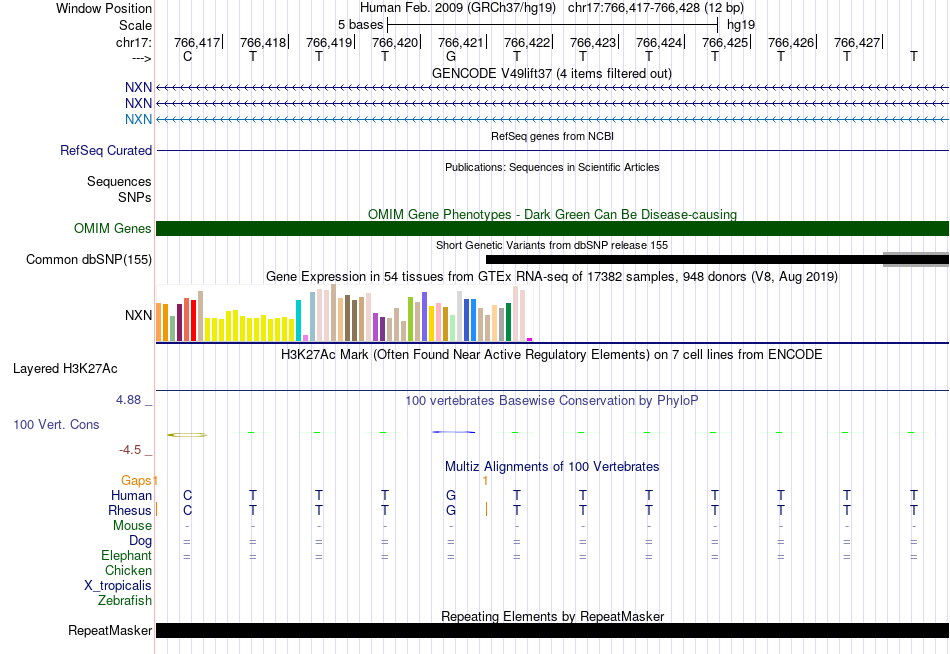This screenshot has height=654, width=950.
Task: Click the 4.88 PhyloP upper value
Action: [128, 400]
